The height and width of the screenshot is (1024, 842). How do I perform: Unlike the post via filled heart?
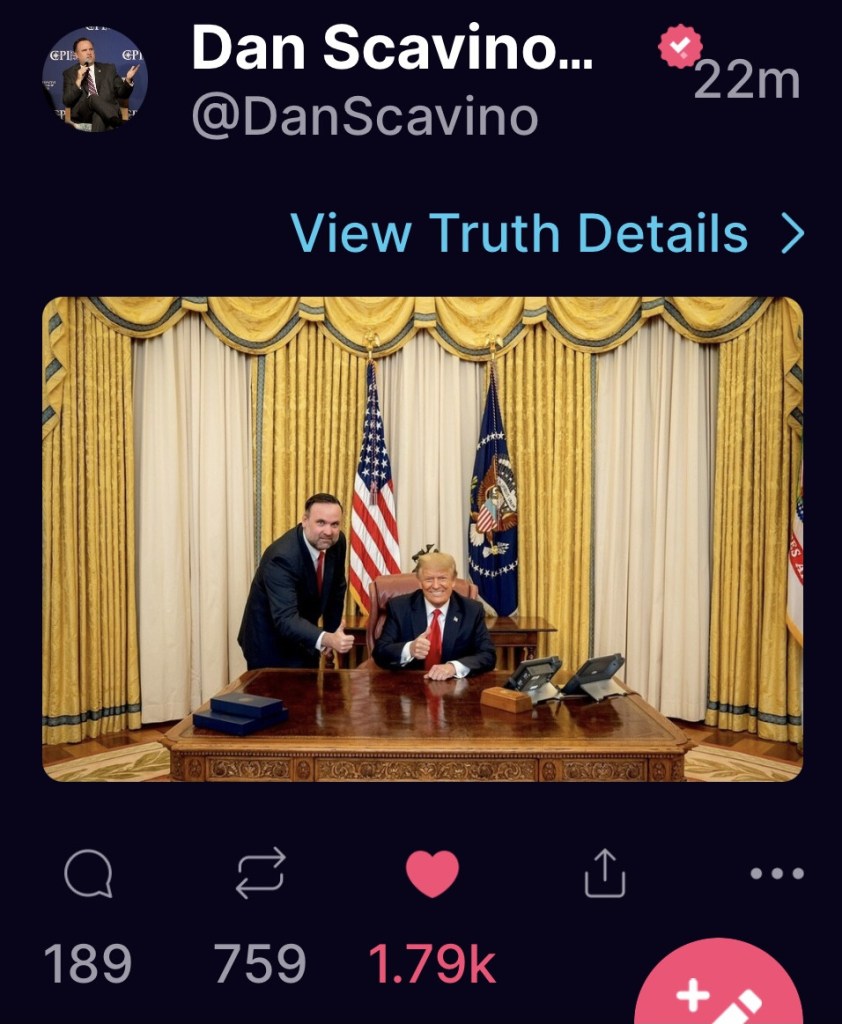click(432, 874)
